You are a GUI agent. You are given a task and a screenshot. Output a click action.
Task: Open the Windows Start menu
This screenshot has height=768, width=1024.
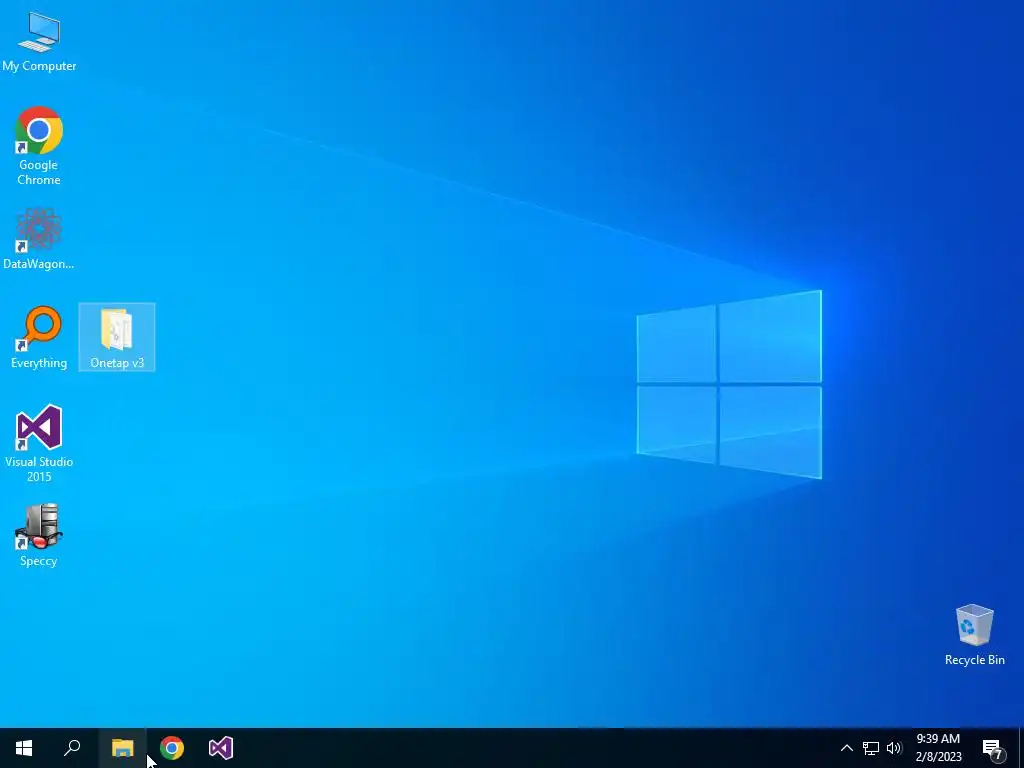24,748
